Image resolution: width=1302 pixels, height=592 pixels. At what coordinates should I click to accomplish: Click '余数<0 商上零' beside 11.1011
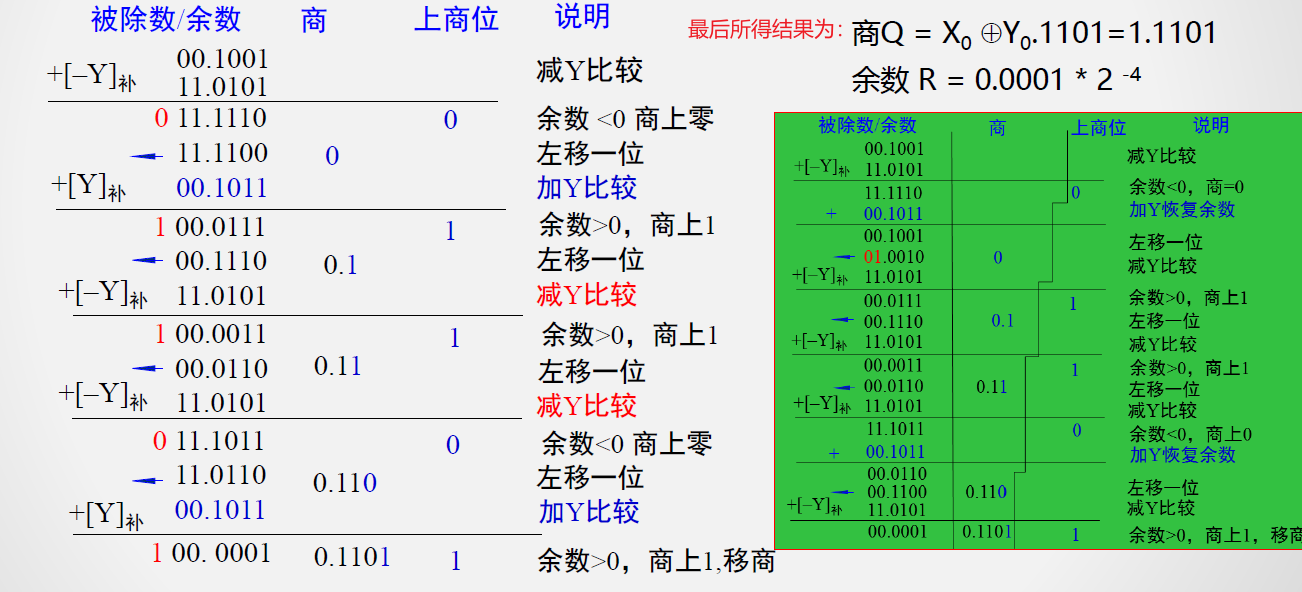point(628,443)
